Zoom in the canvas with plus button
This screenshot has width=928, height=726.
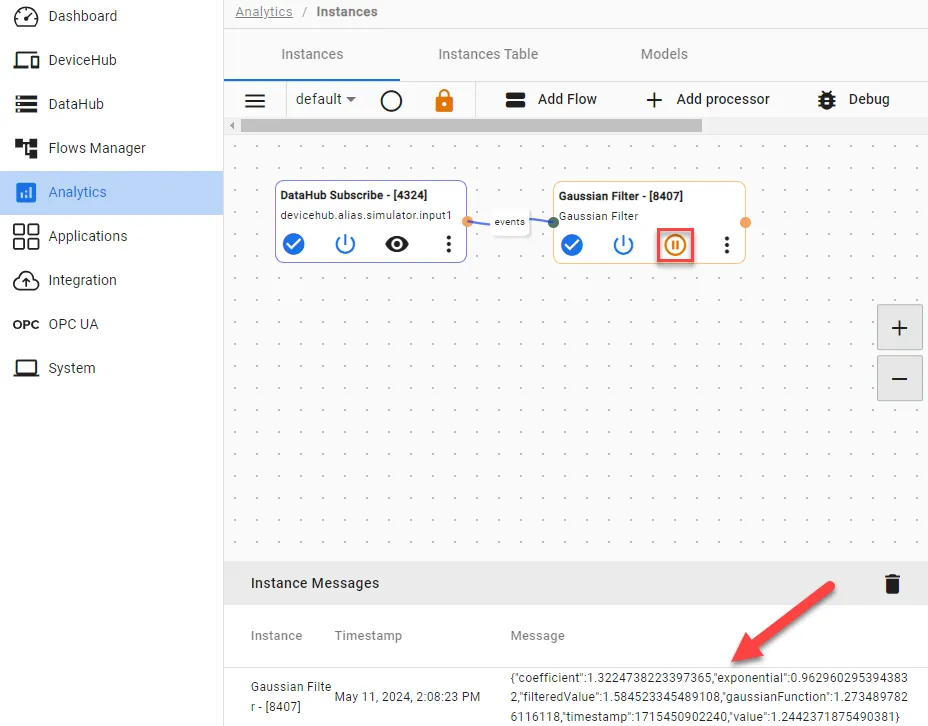[x=900, y=328]
